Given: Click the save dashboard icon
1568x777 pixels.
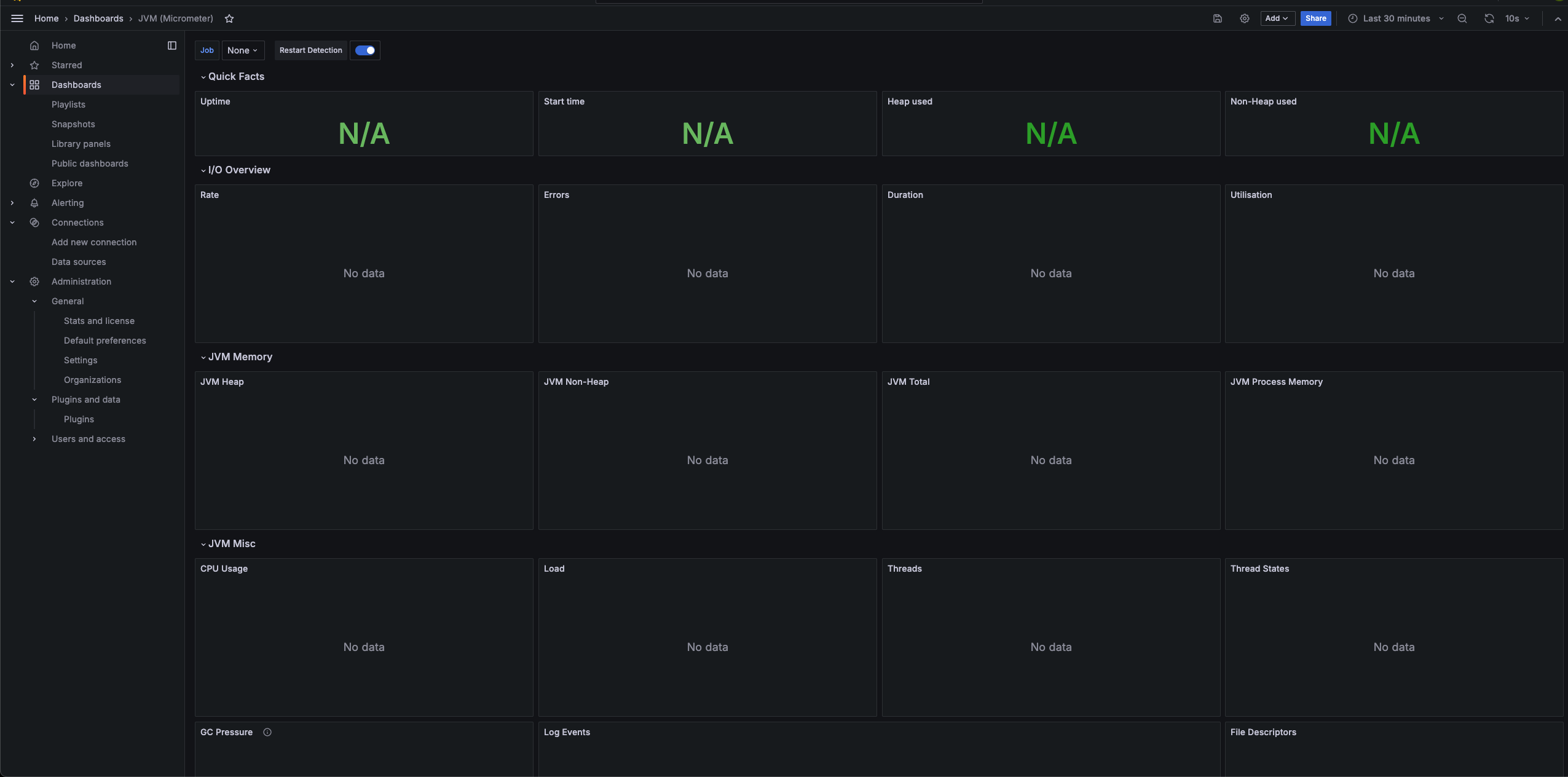Looking at the screenshot, I should click(1217, 18).
